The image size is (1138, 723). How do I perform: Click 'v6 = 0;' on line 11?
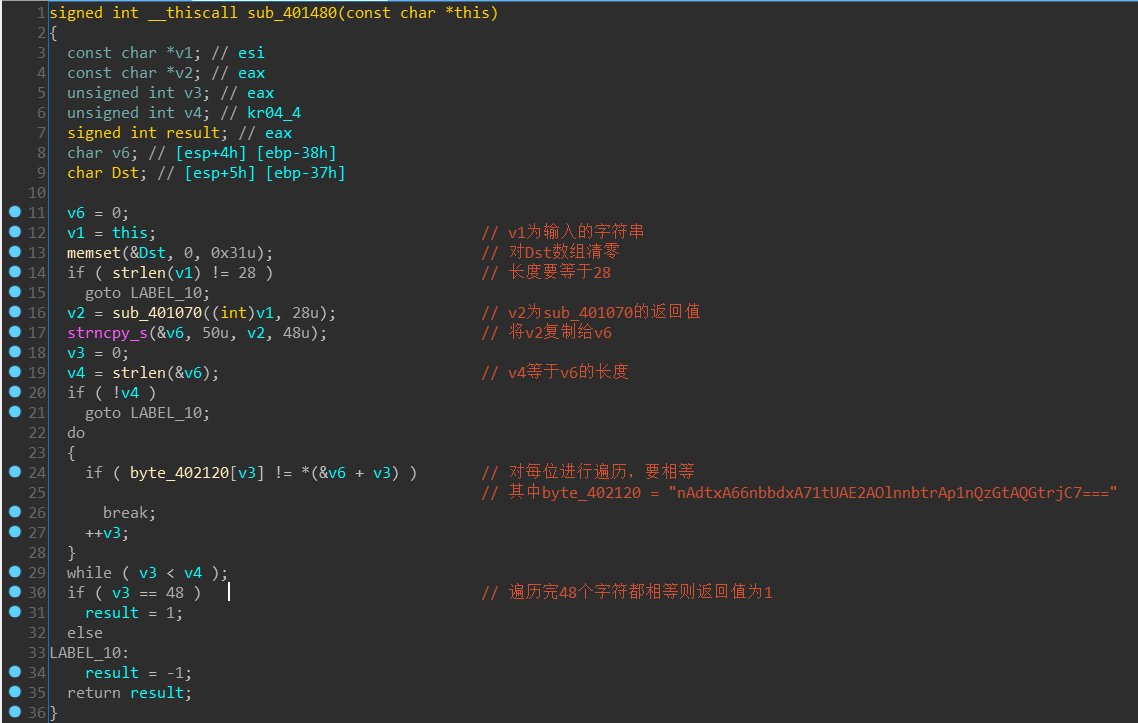click(x=98, y=213)
